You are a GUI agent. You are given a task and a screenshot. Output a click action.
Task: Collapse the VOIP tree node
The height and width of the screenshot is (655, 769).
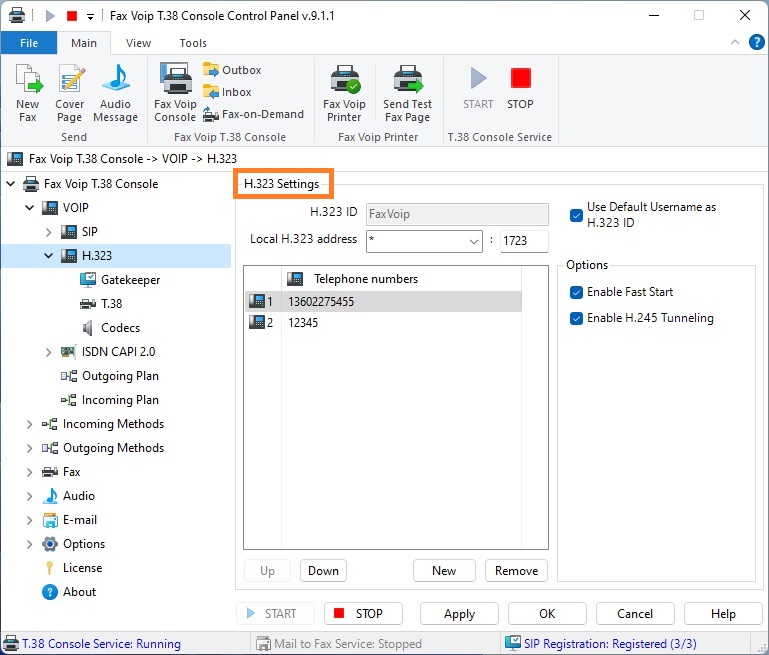tap(29, 208)
